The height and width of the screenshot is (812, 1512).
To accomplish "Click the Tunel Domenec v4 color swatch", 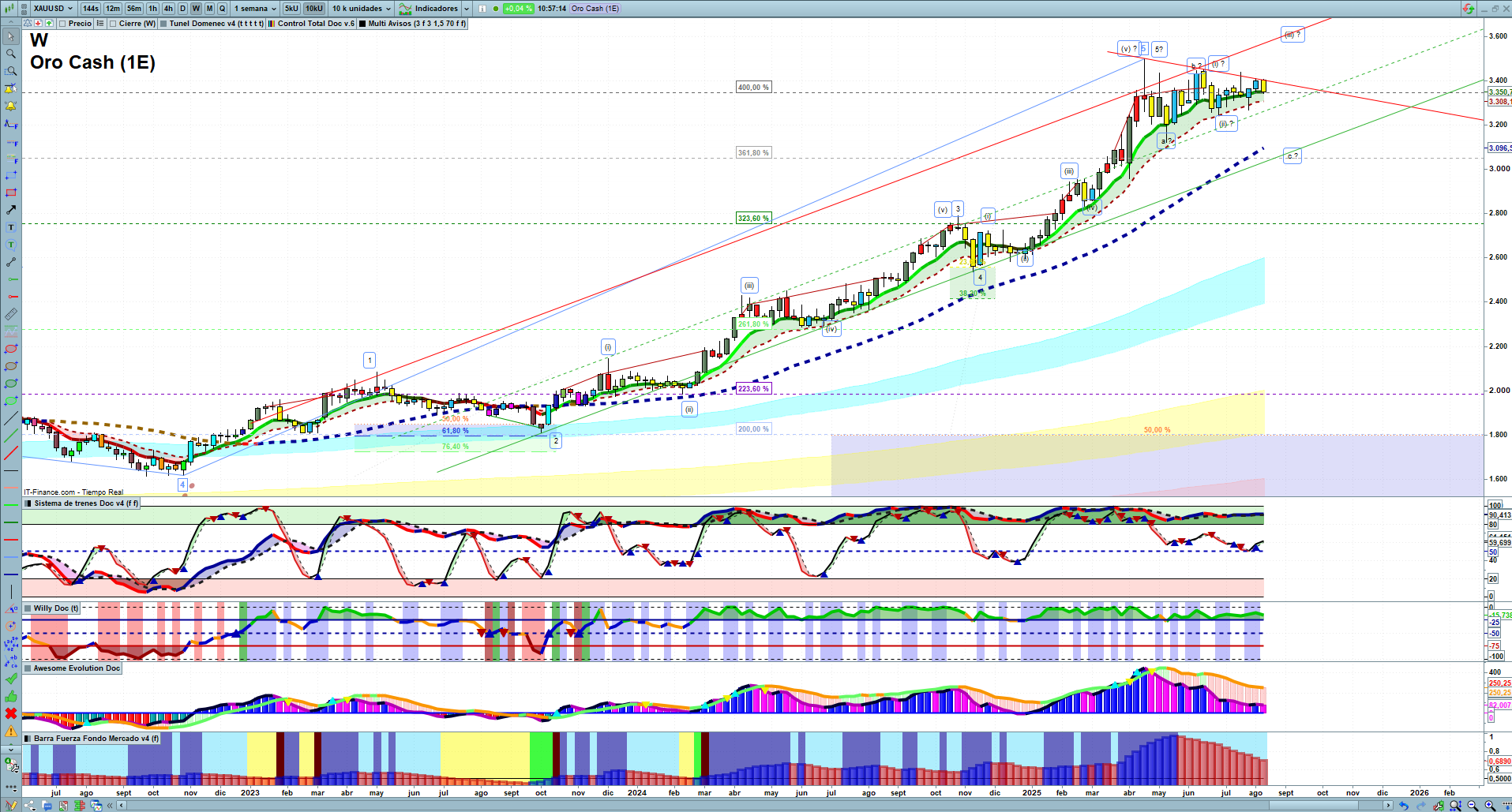I will pos(163,24).
